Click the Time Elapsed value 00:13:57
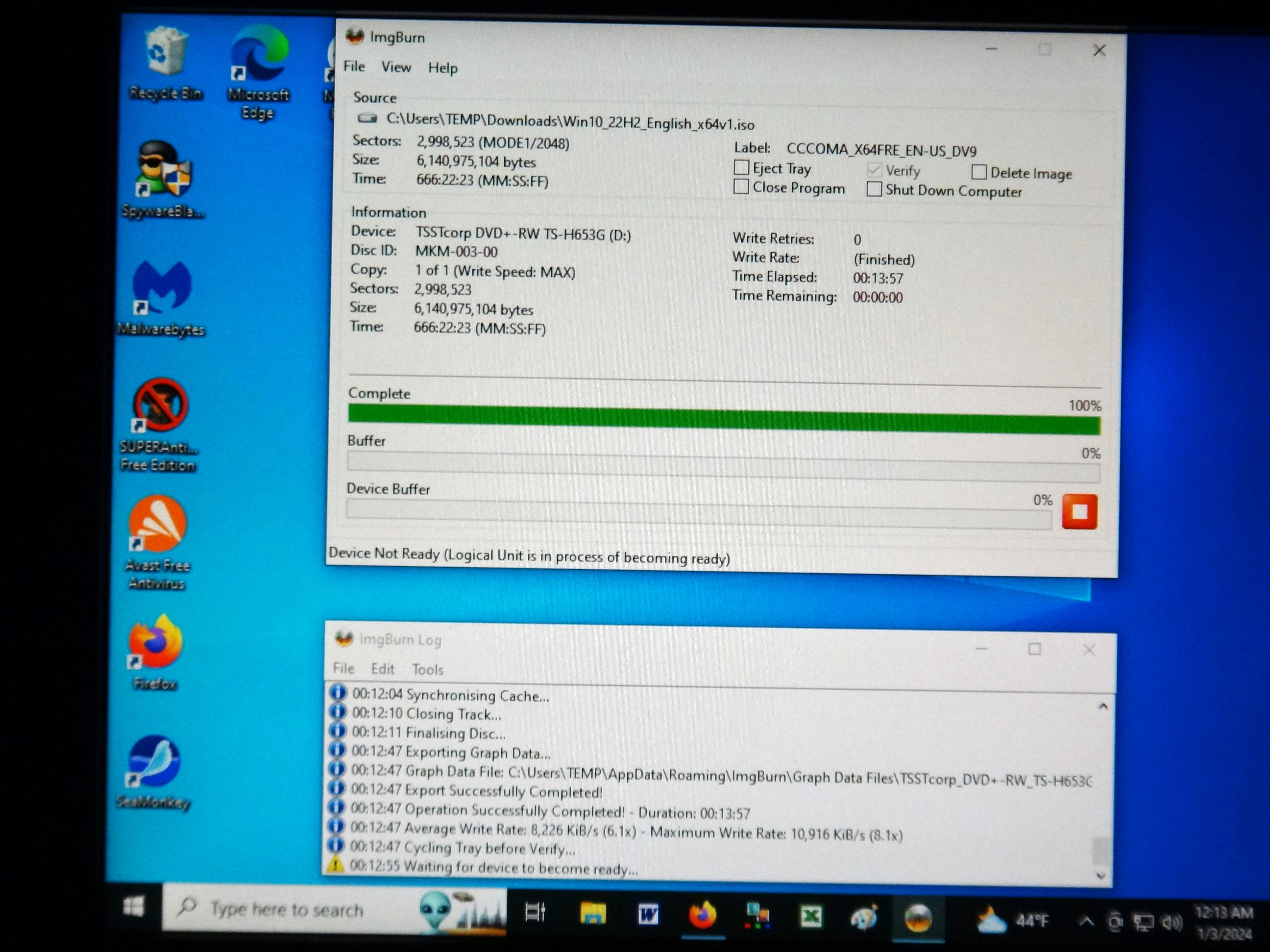The height and width of the screenshot is (952, 1270). (878, 278)
